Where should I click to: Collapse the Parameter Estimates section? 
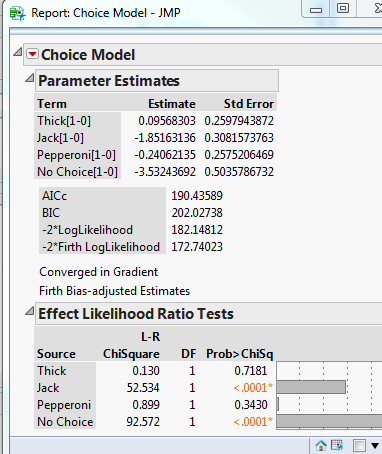pos(30,78)
